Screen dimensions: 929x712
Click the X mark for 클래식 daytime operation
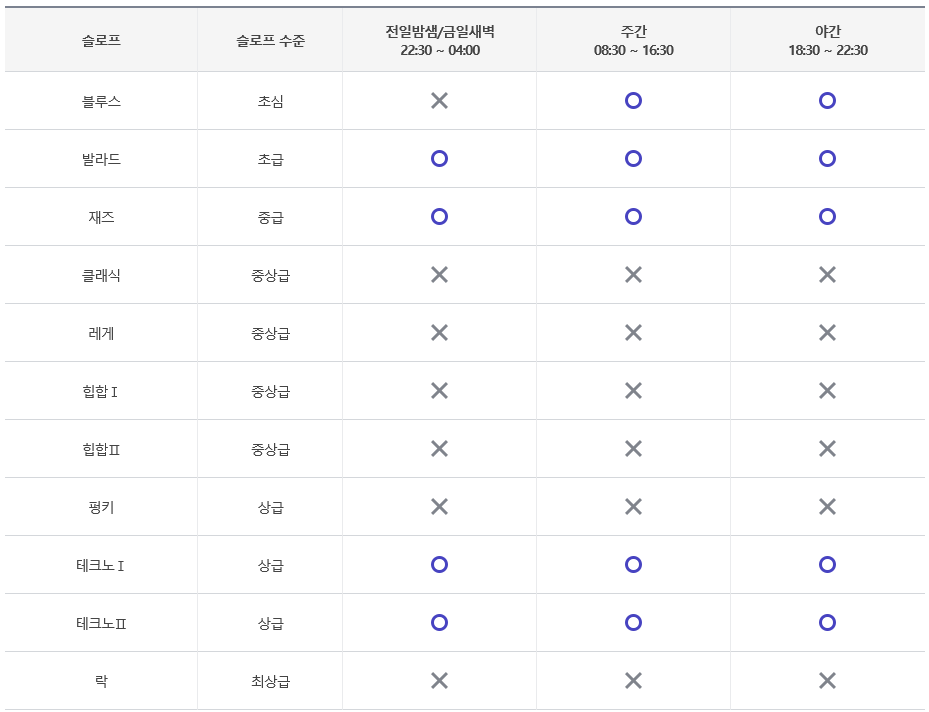[x=633, y=274]
